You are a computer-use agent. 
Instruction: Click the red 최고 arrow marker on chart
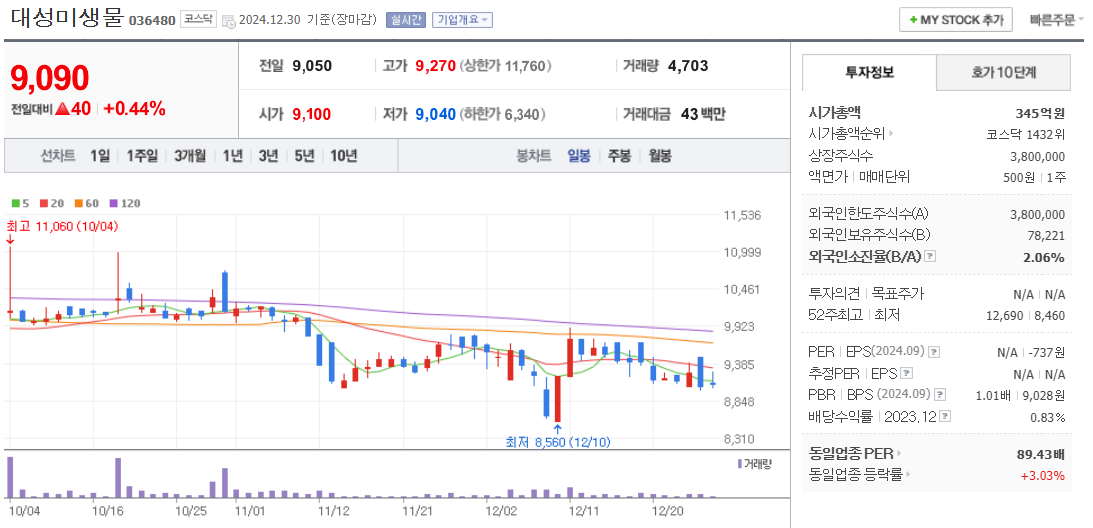pyautogui.click(x=10, y=239)
